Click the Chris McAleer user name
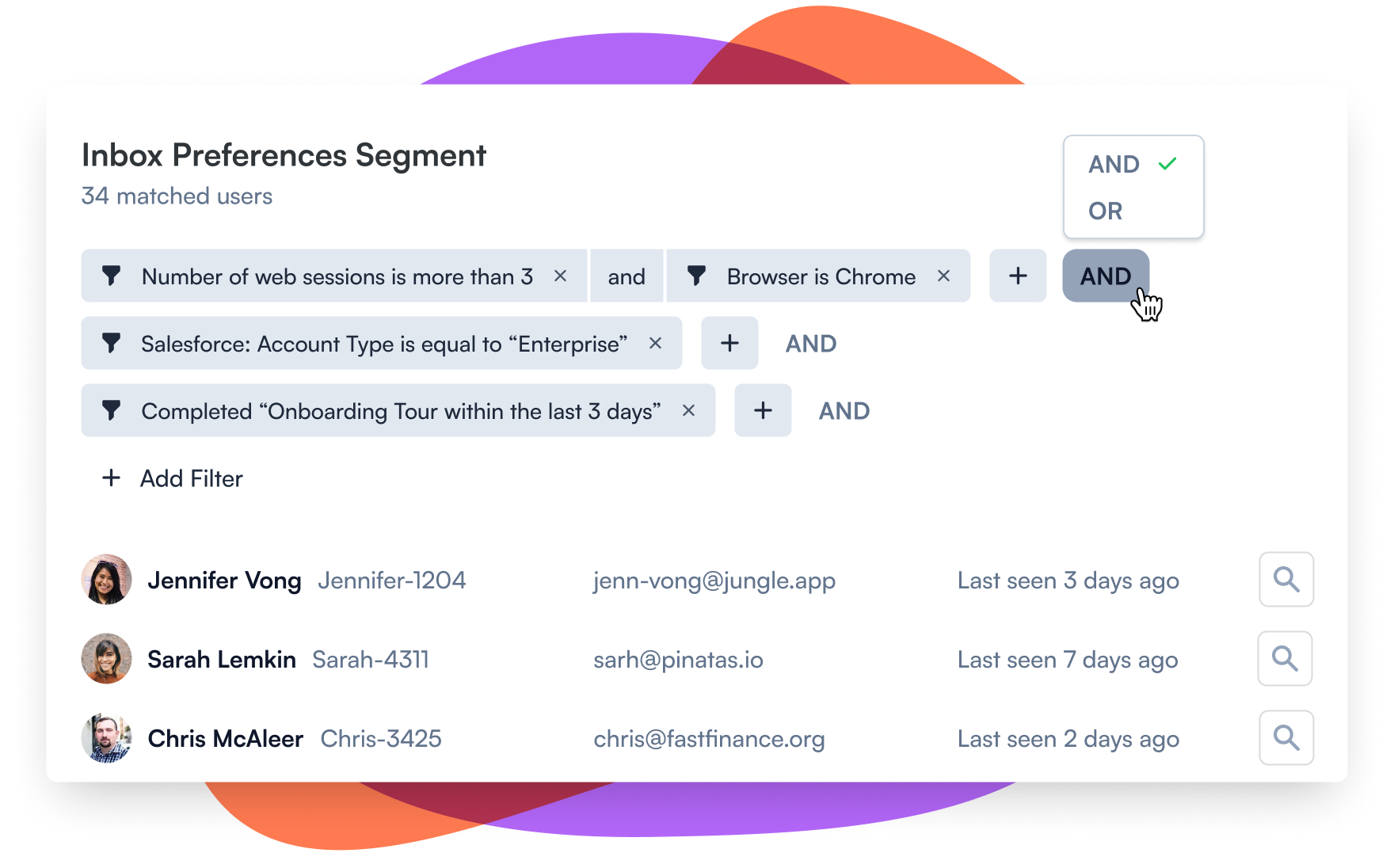Screen dimensions: 1394x868 226,739
